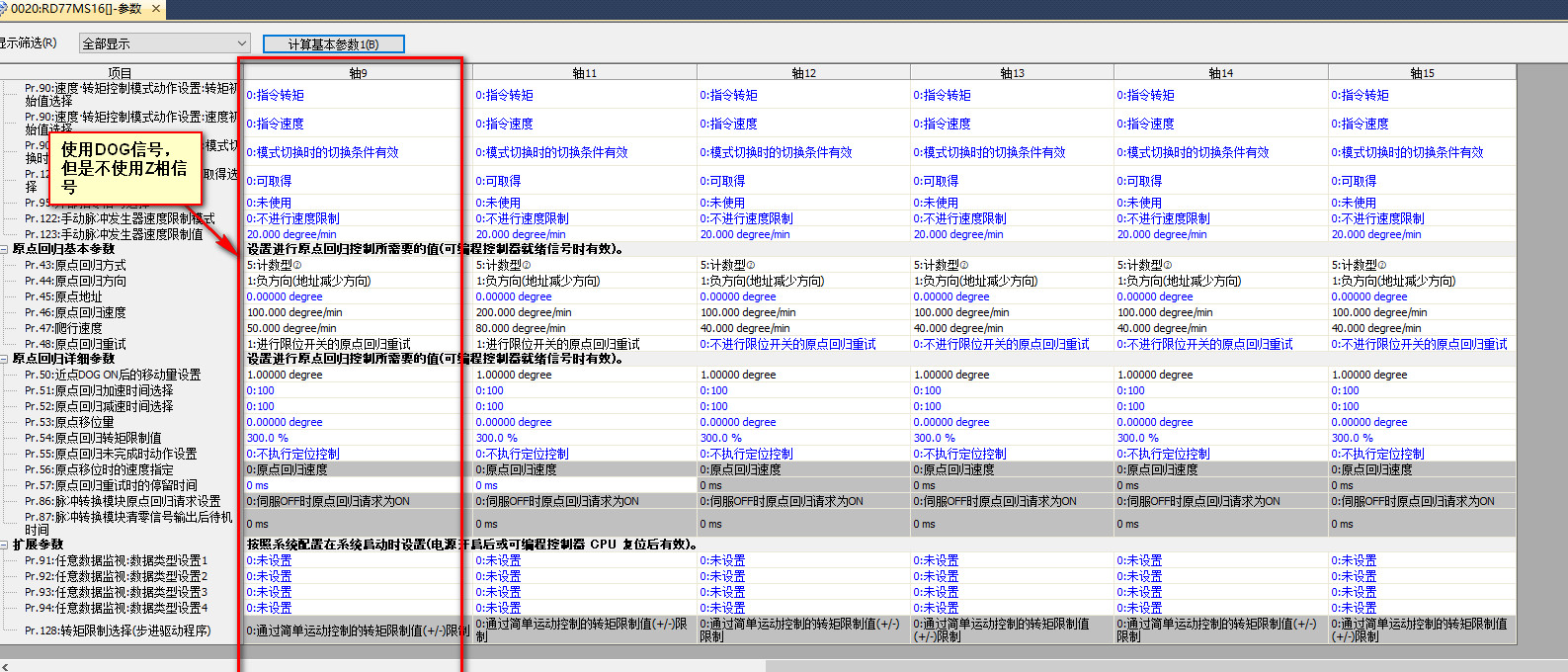Click the 计算基本参数1(B) button
The height and width of the screenshot is (672, 1568).
[x=333, y=43]
